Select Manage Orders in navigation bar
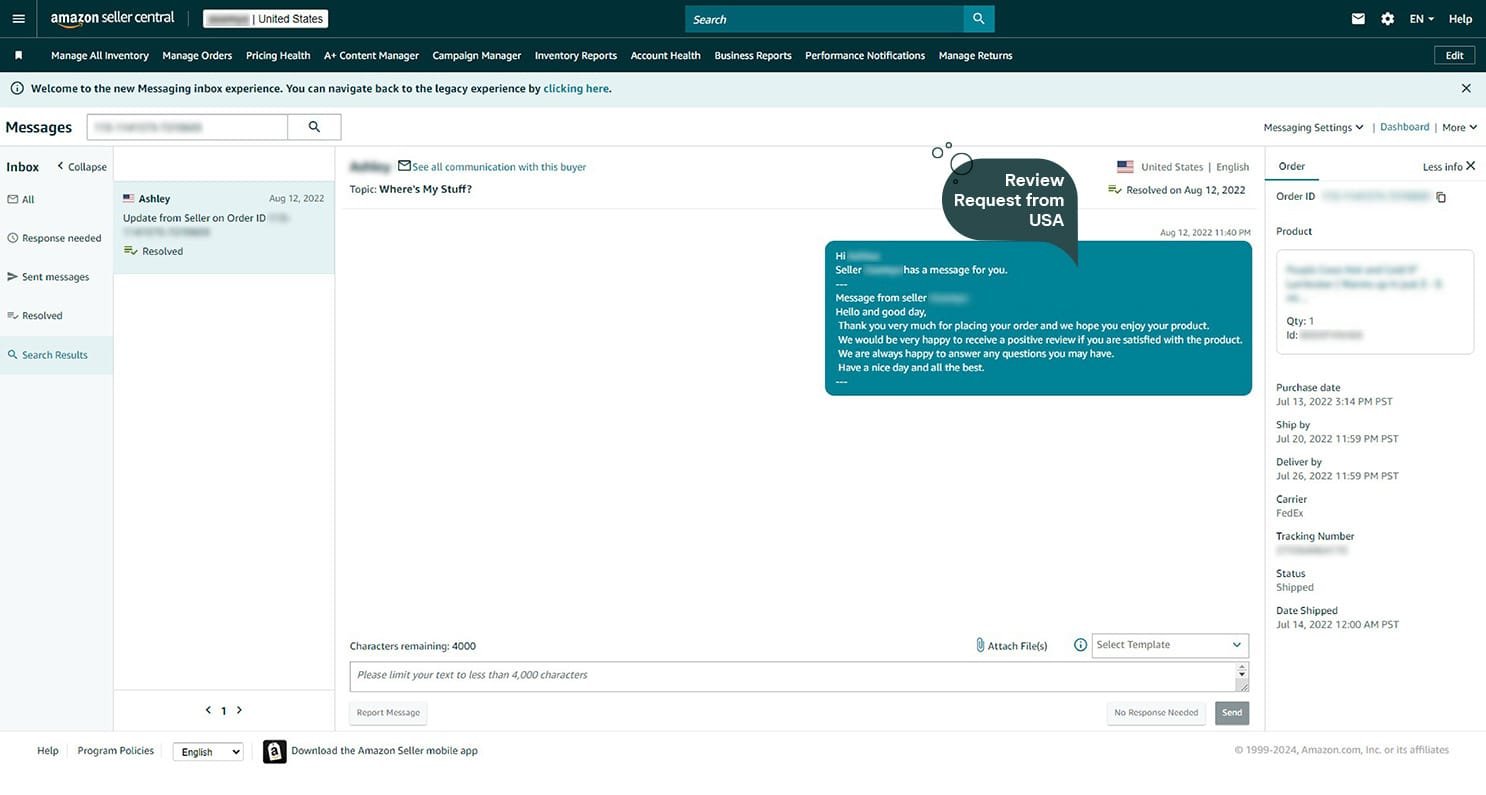This screenshot has width=1486, height=795. click(197, 56)
